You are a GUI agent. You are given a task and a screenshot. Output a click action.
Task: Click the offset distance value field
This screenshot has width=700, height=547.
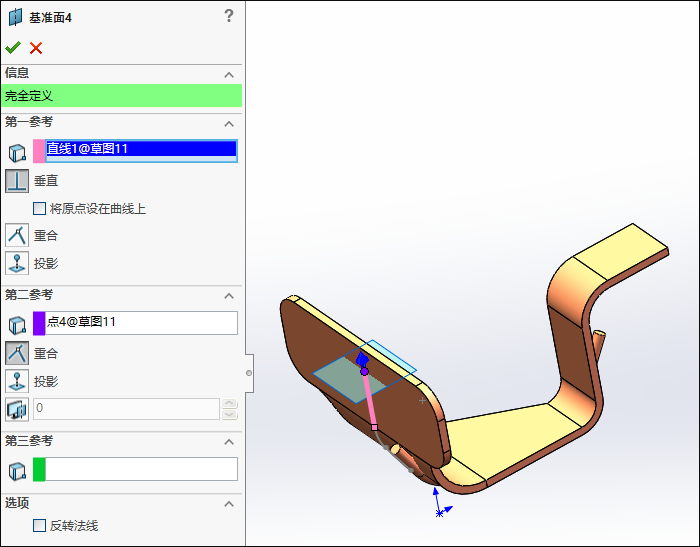tap(126, 409)
